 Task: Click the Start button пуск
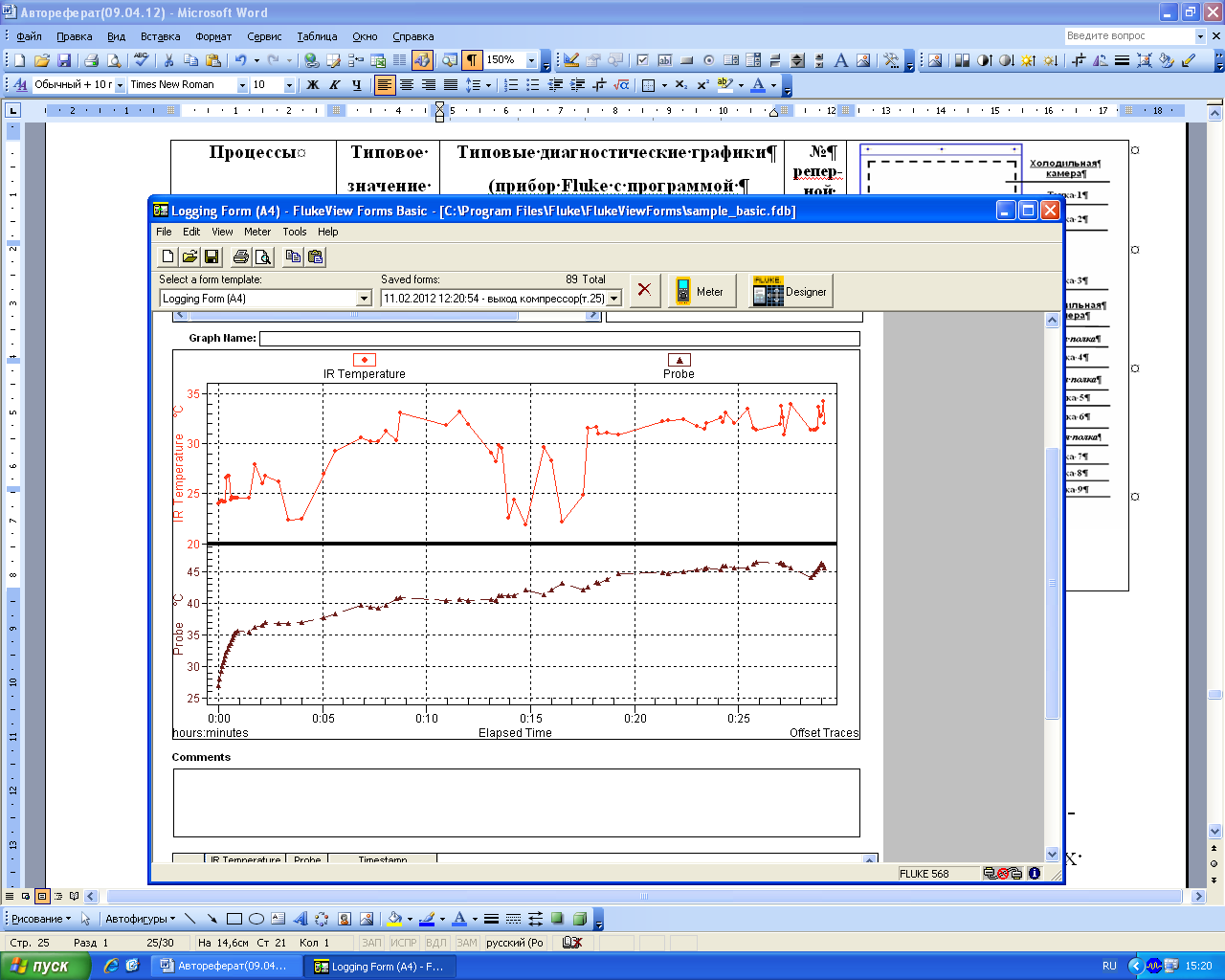point(45,966)
